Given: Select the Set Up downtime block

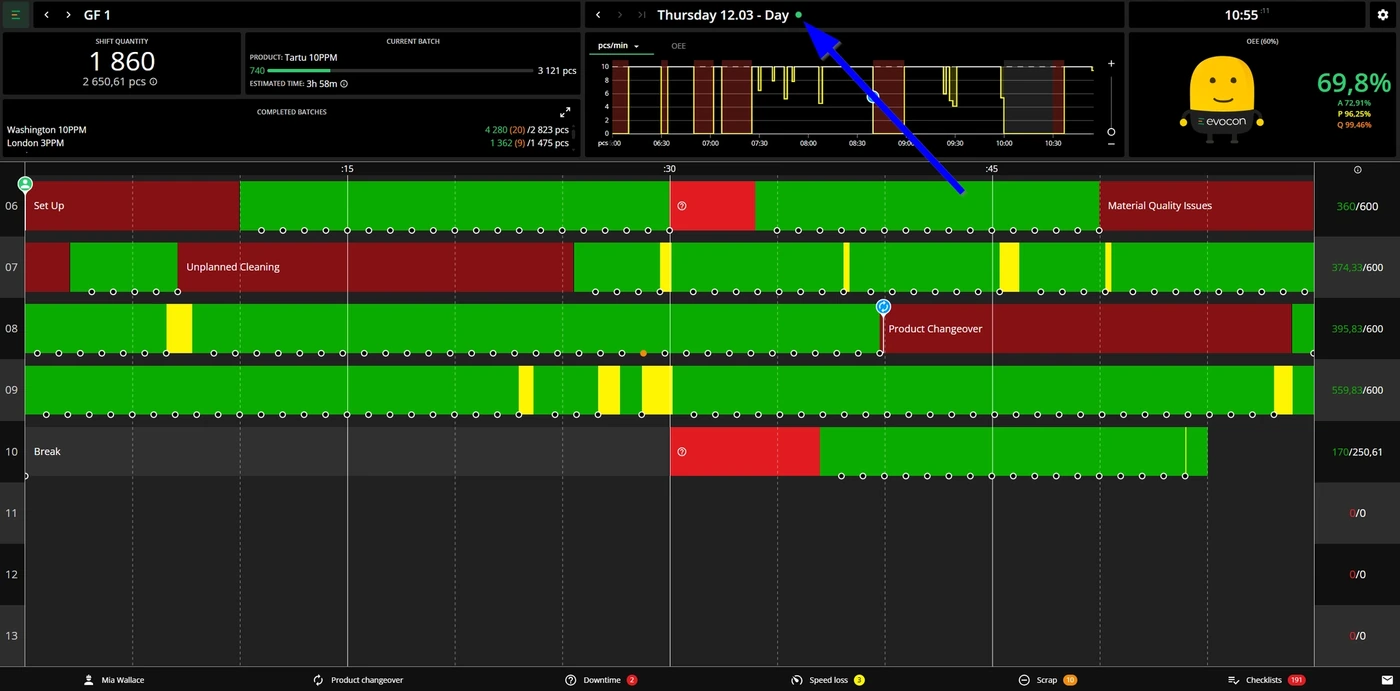Looking at the screenshot, I should click(132, 206).
